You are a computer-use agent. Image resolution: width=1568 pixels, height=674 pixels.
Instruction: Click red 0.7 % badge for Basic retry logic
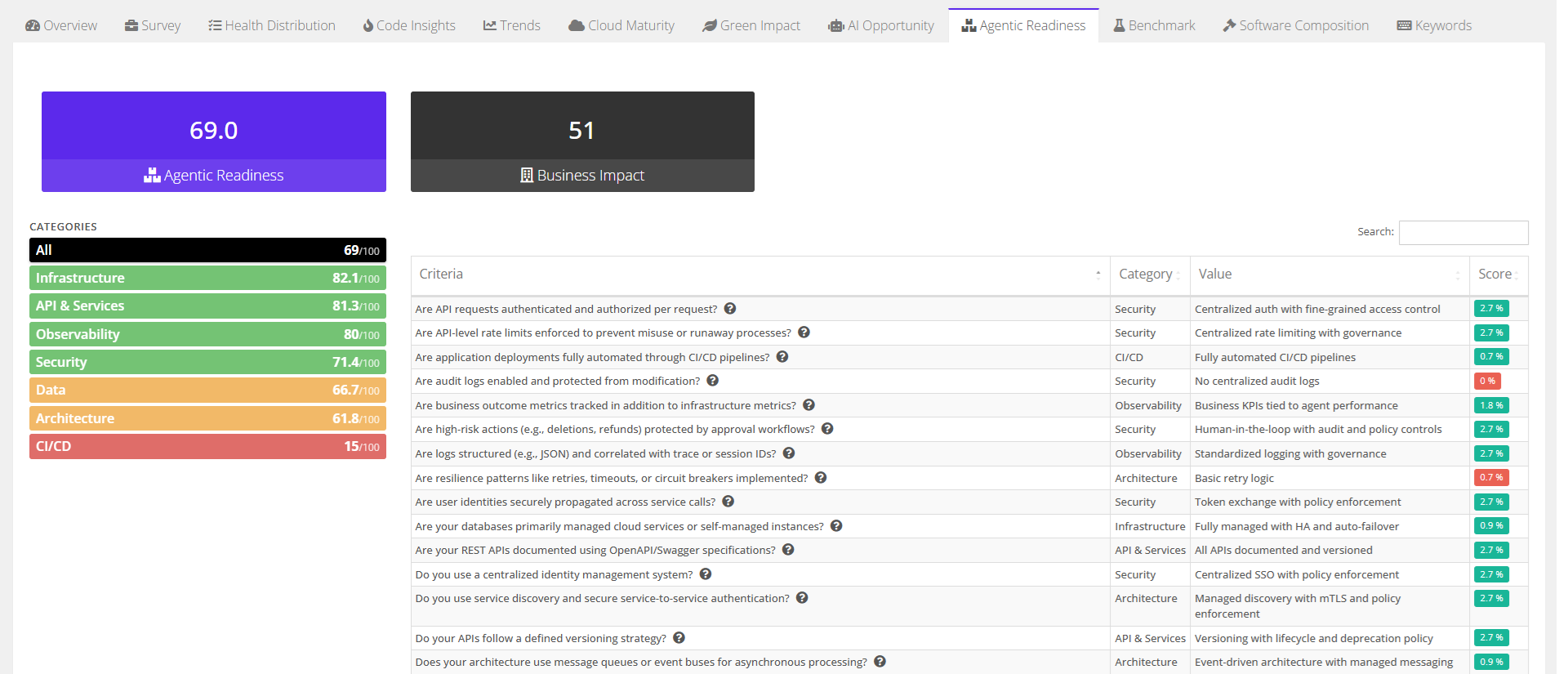pos(1491,477)
